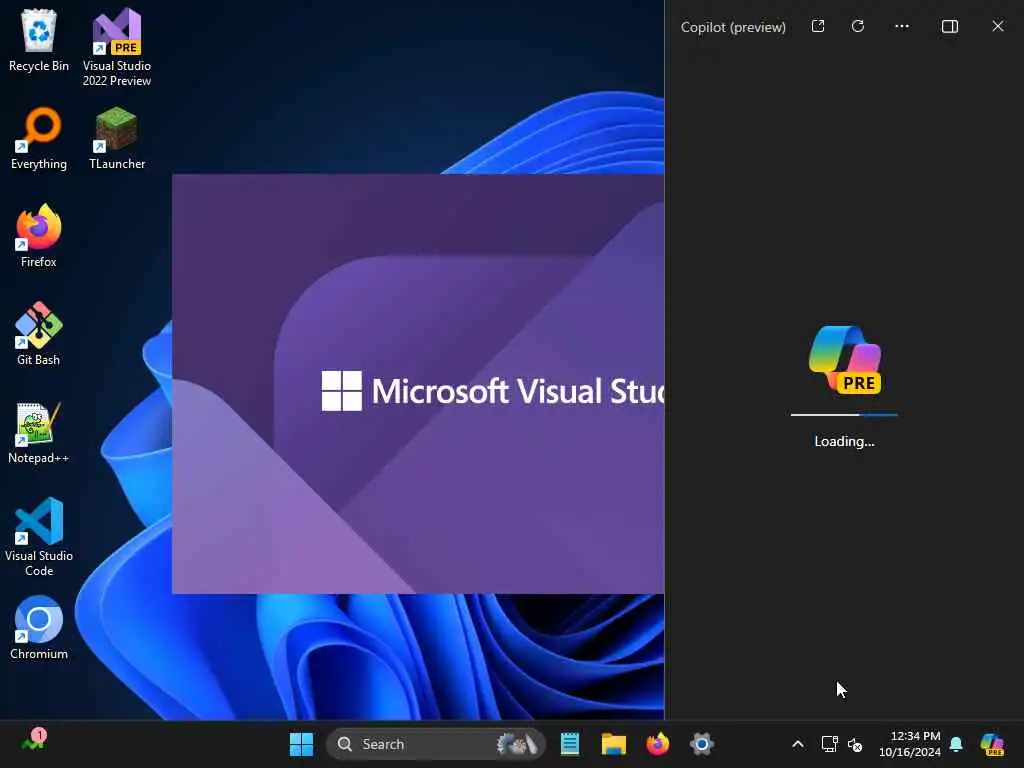
Task: Open the notepad app in taskbar
Action: pos(569,744)
